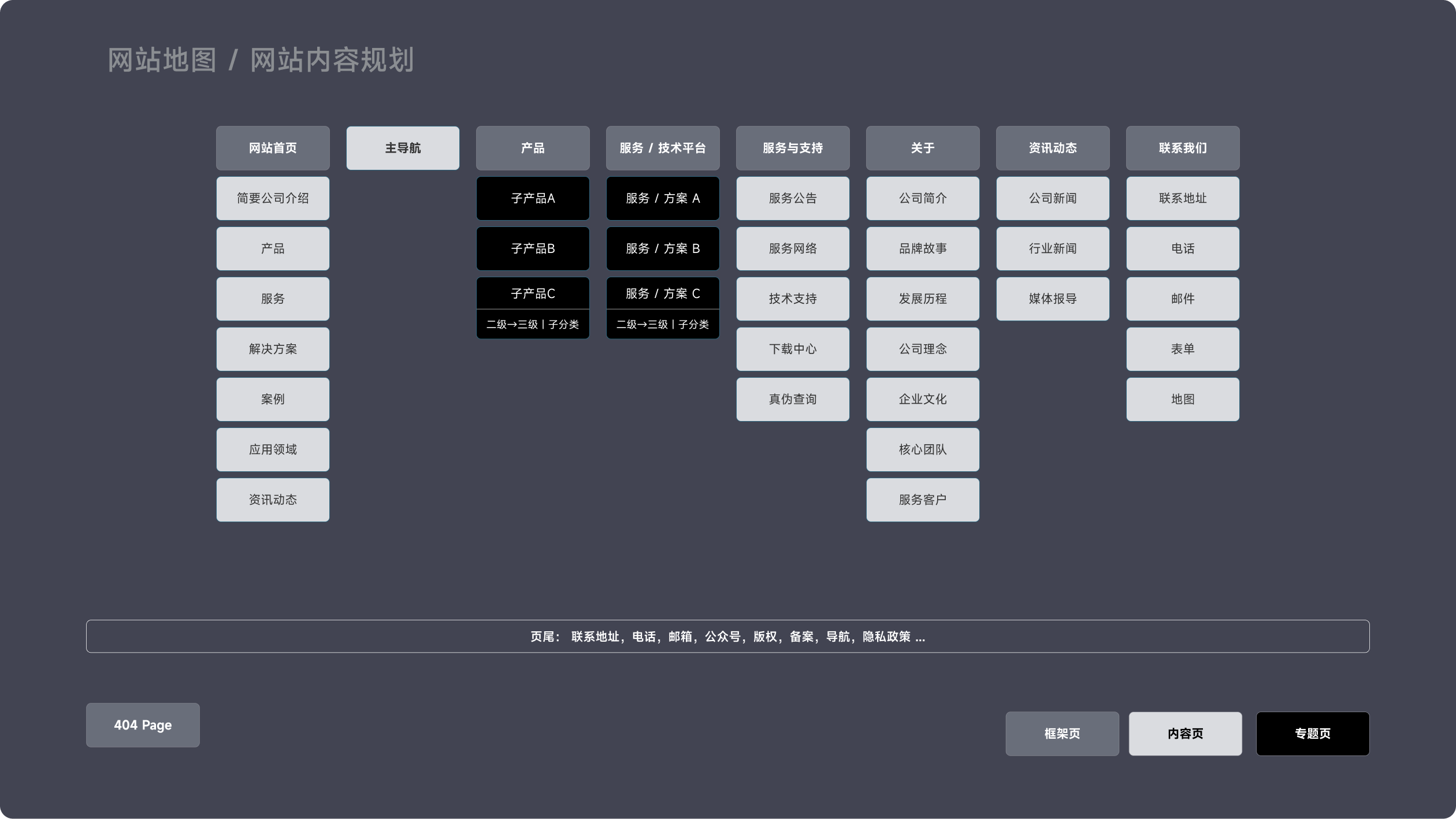Click the 真伪查询 item

pos(793,399)
